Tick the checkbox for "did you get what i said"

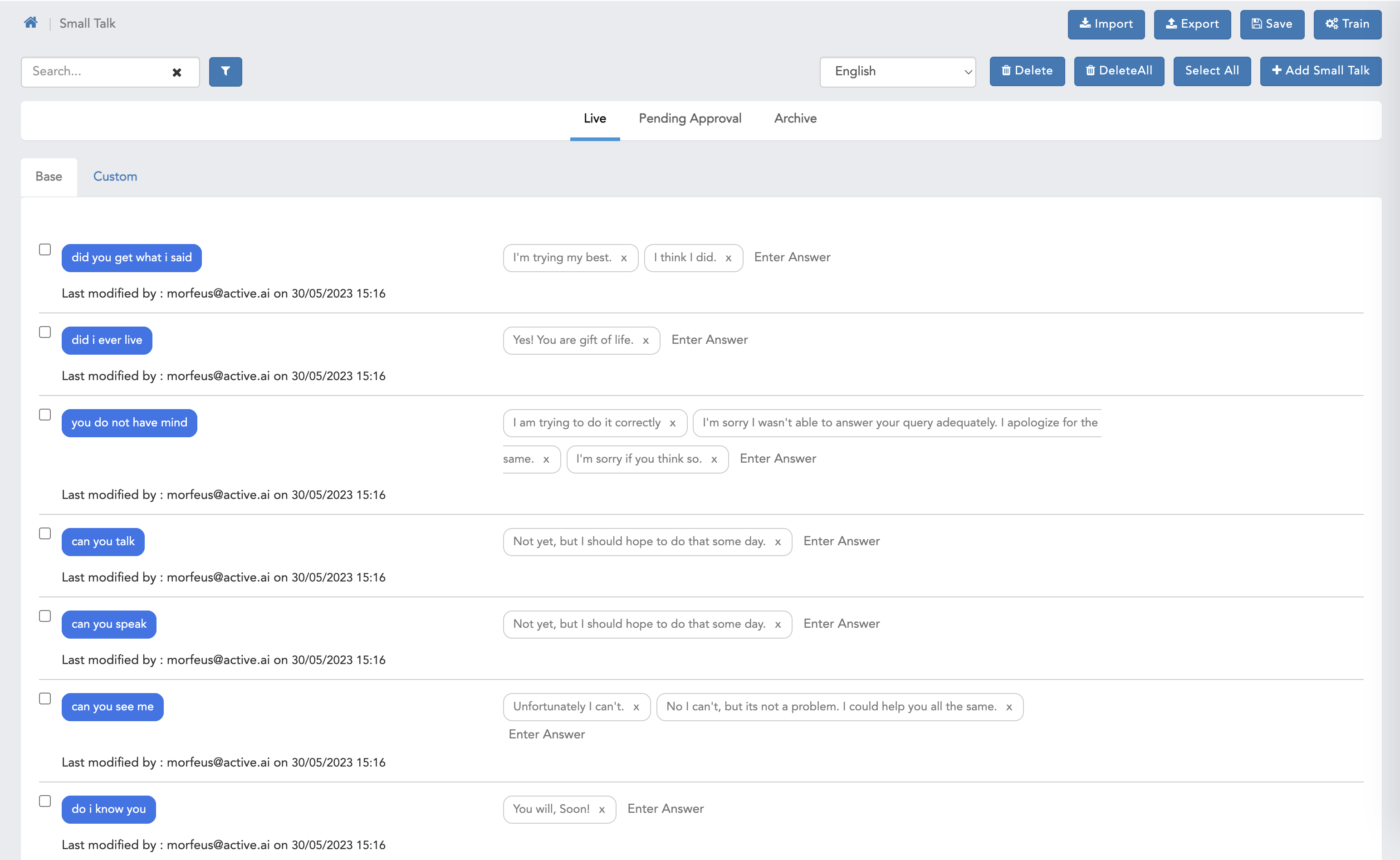coord(45,249)
